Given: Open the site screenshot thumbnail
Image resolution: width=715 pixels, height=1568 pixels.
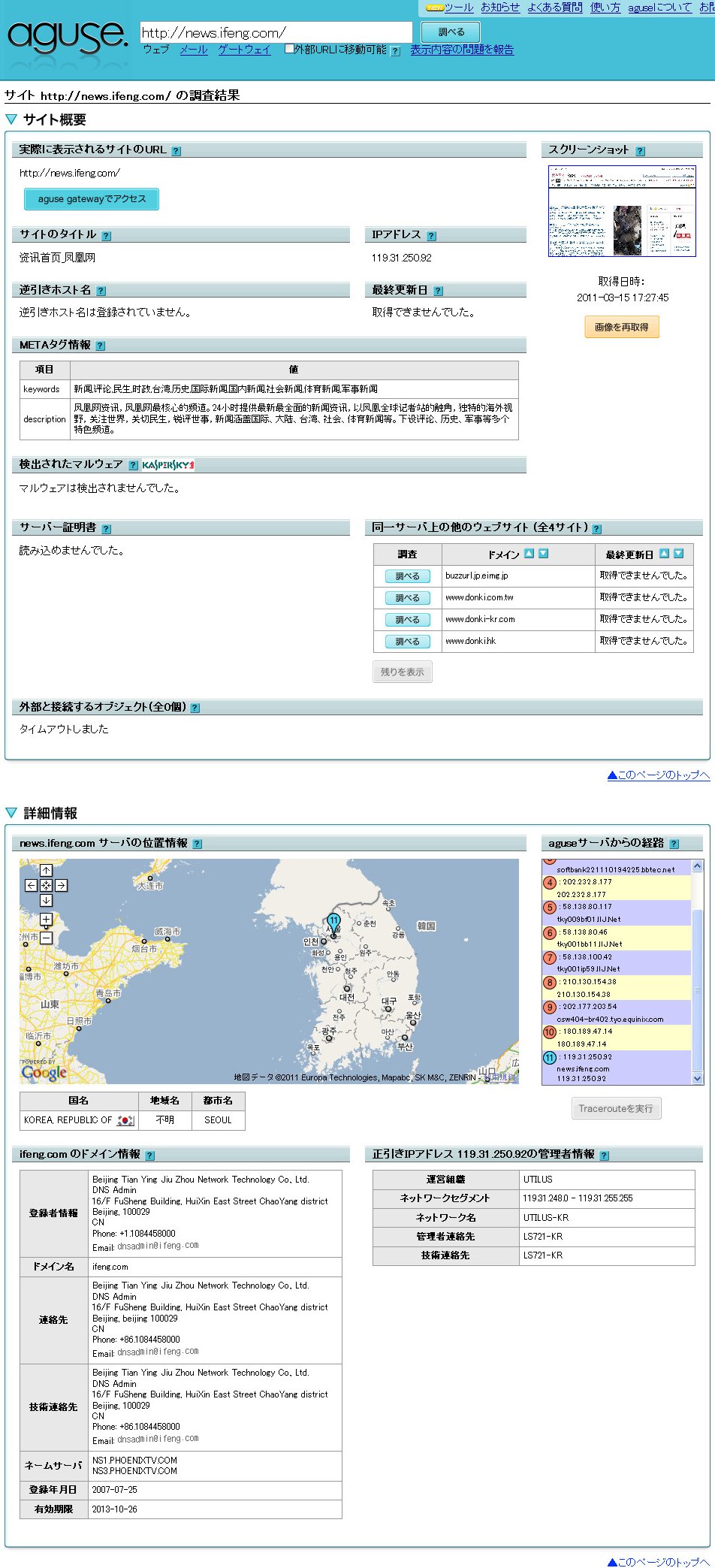Looking at the screenshot, I should [622, 211].
